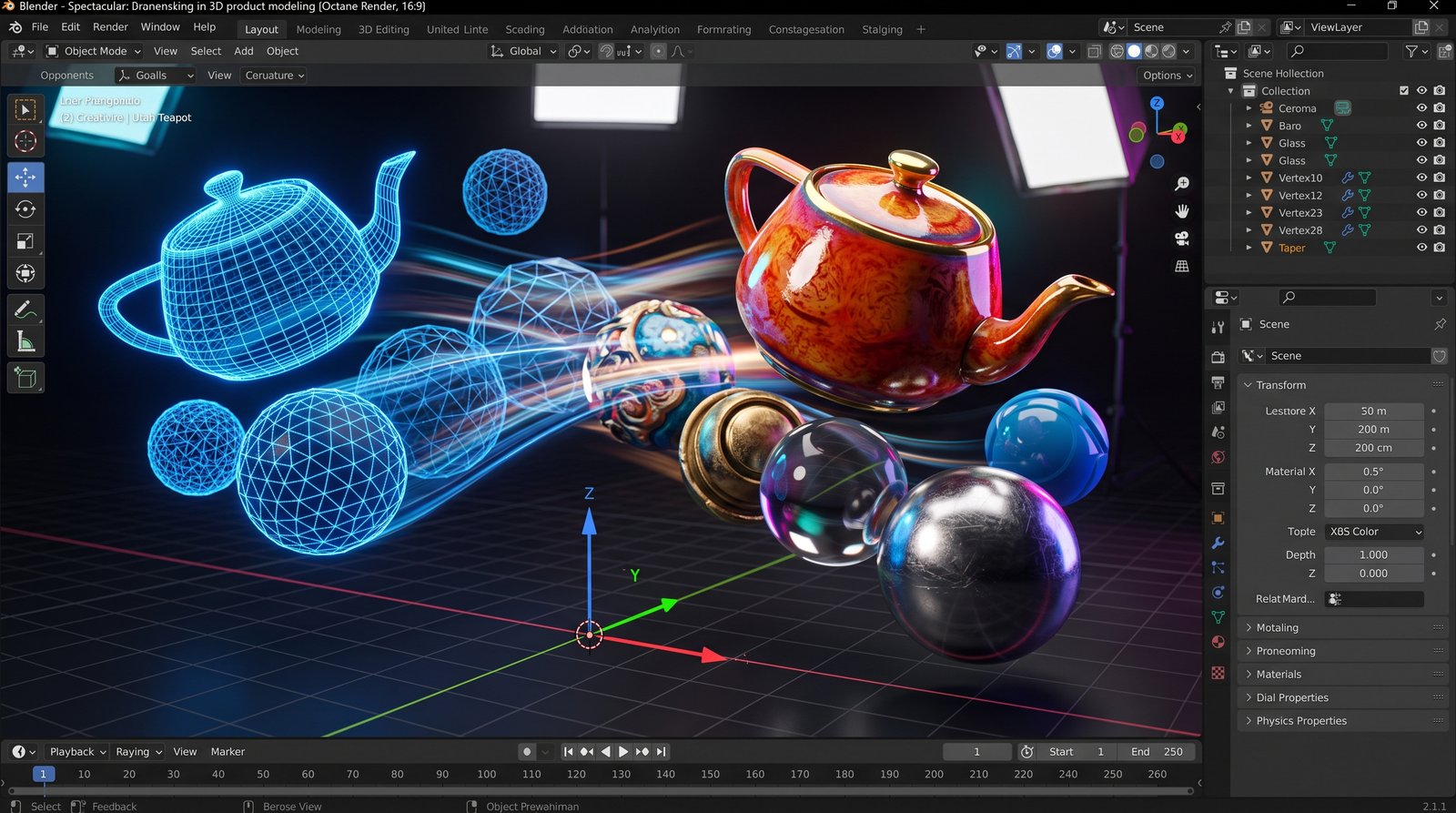Uncheck the Collection exclude checkbox
This screenshot has width=1456, height=813.
tap(1404, 91)
